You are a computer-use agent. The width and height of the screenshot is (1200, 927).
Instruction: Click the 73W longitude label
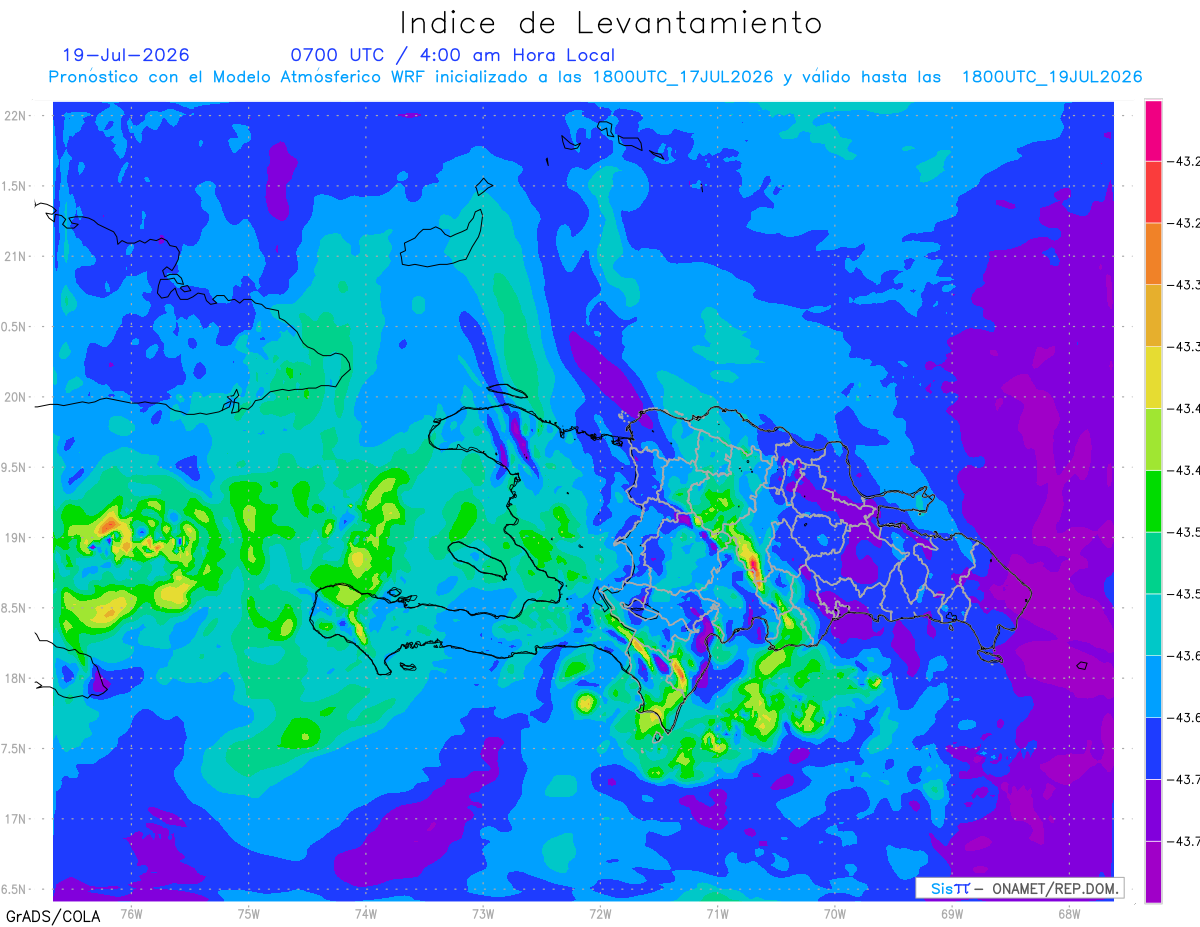point(483,913)
